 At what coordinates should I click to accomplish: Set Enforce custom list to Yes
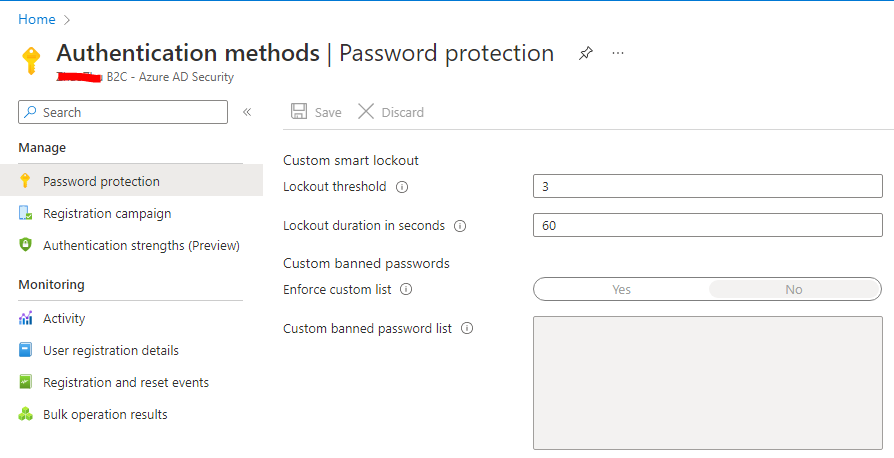[x=621, y=289]
